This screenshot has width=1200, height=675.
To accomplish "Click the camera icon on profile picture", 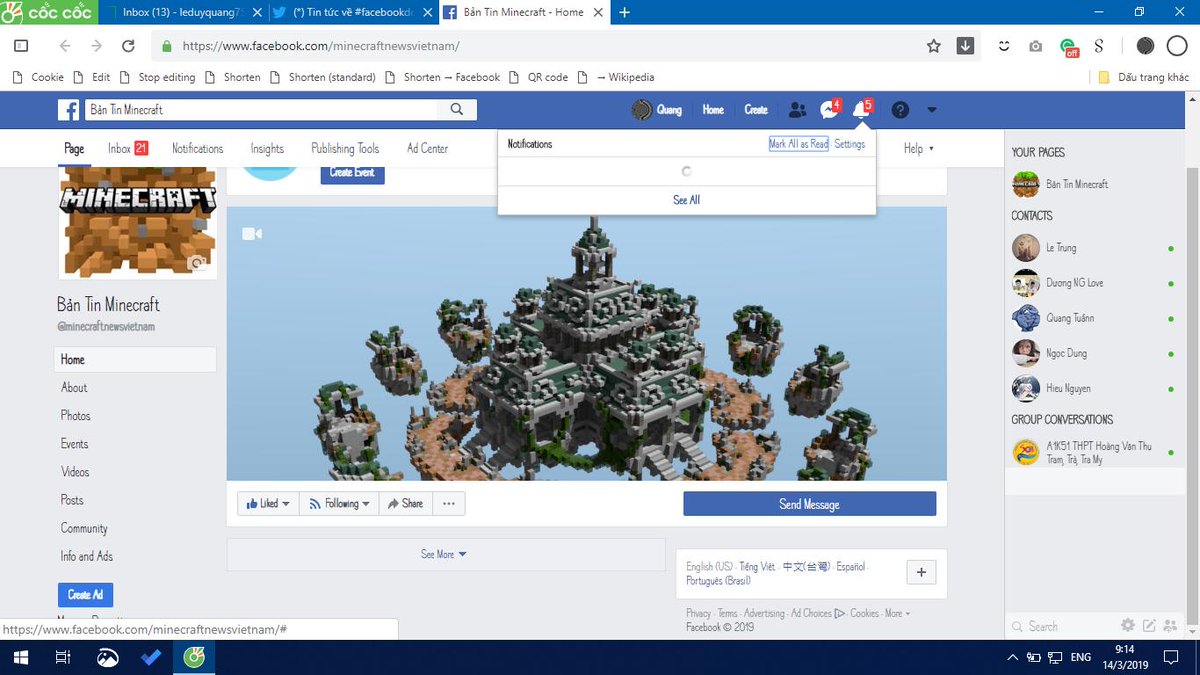I will (198, 264).
